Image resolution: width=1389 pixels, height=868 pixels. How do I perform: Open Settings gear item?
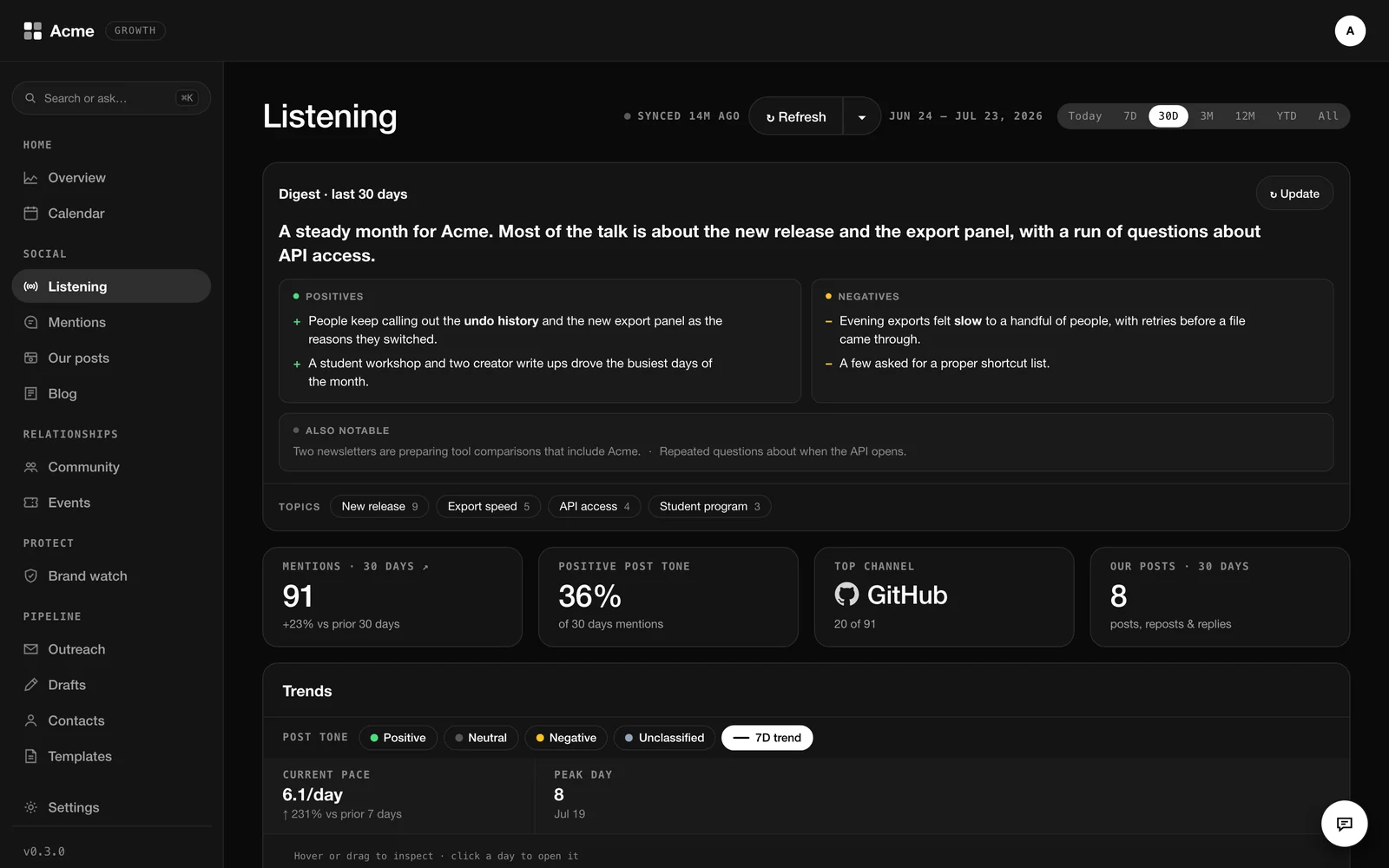(x=111, y=807)
